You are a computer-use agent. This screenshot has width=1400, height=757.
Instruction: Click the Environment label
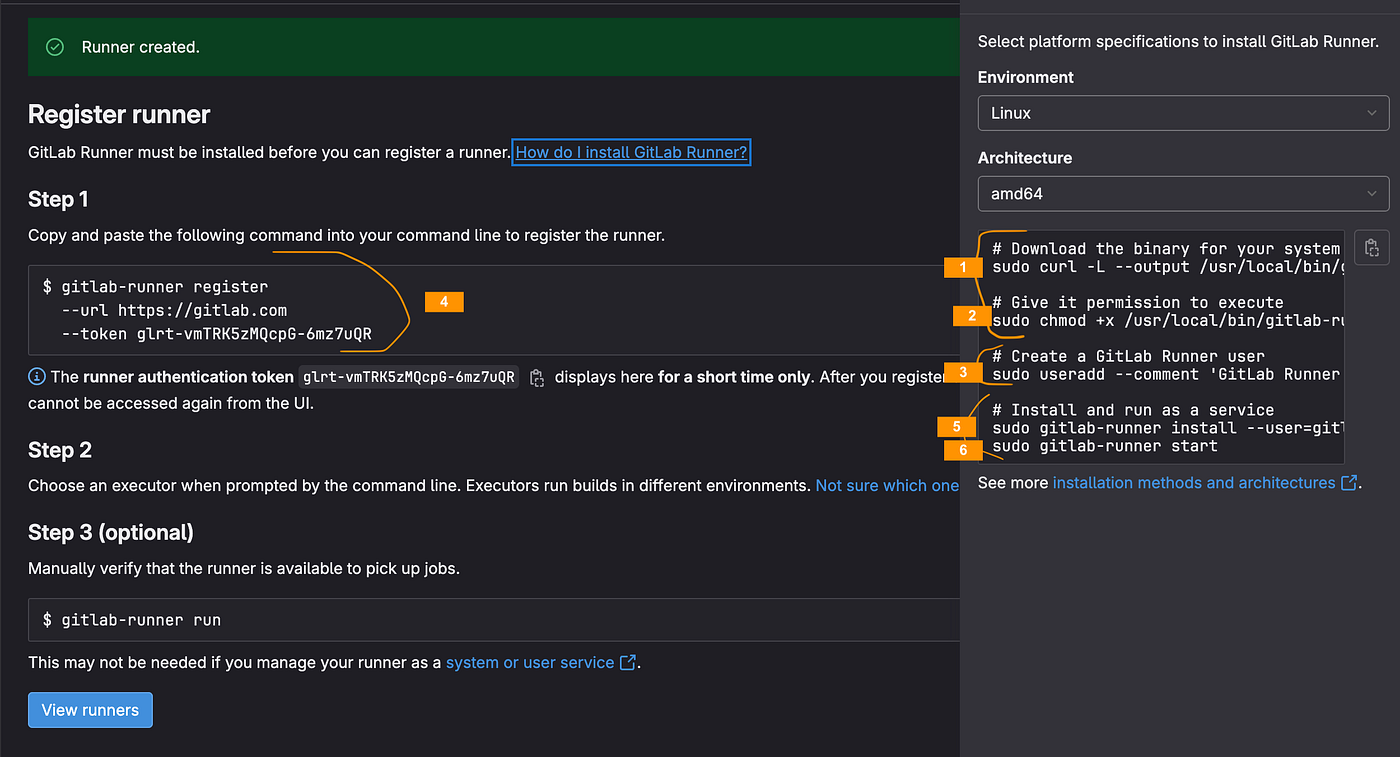pyautogui.click(x=1026, y=77)
